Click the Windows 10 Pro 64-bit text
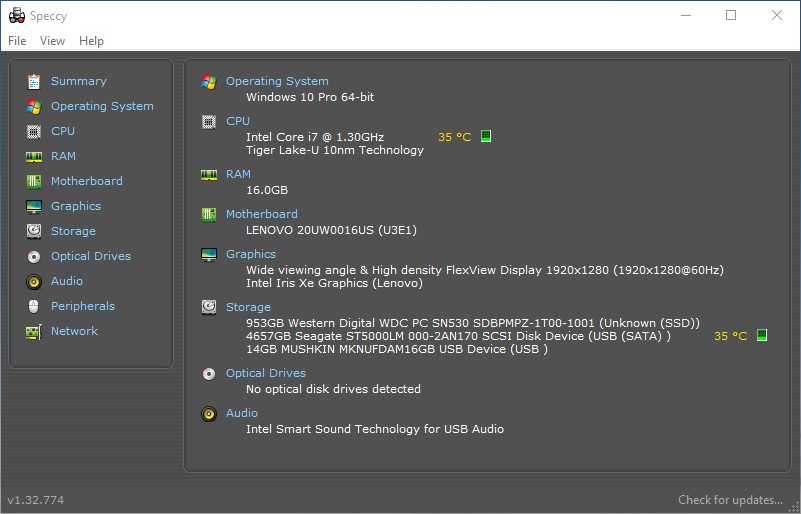The width and height of the screenshot is (801, 514). 310,97
